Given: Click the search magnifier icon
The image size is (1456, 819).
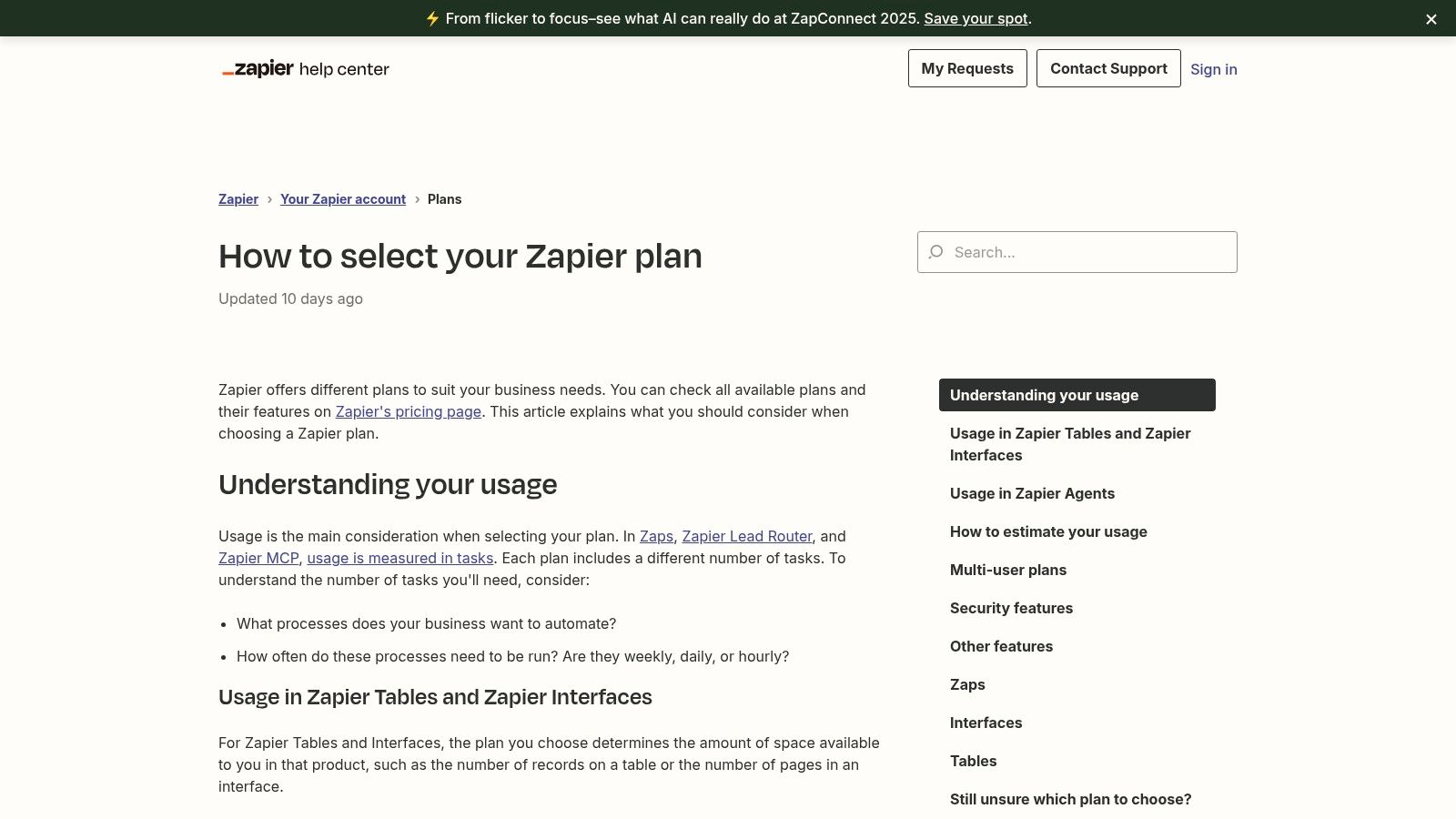Looking at the screenshot, I should click(x=935, y=252).
